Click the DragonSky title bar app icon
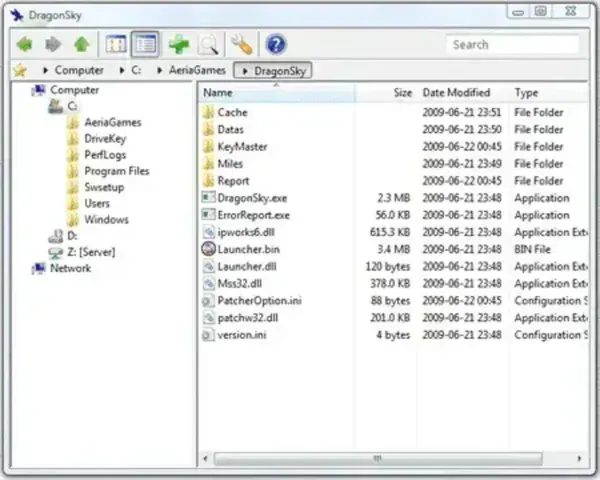Image resolution: width=600 pixels, height=480 pixels. (17, 15)
